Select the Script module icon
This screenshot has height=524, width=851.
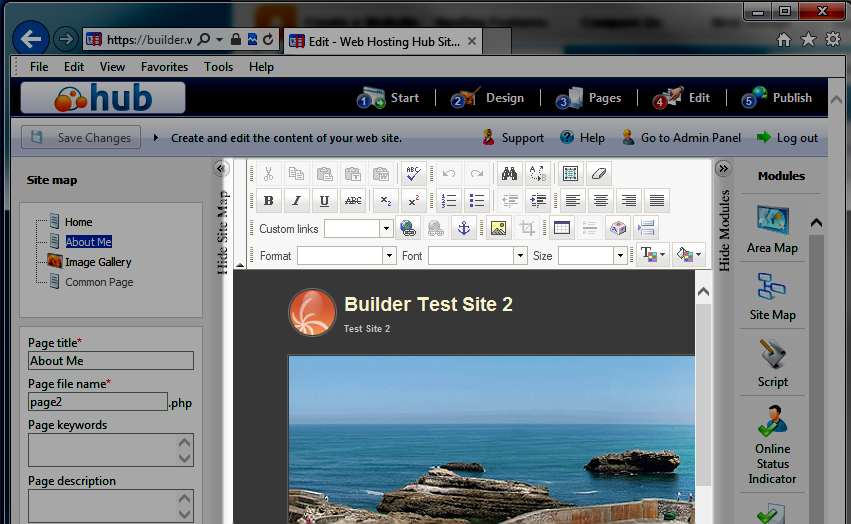click(x=772, y=355)
